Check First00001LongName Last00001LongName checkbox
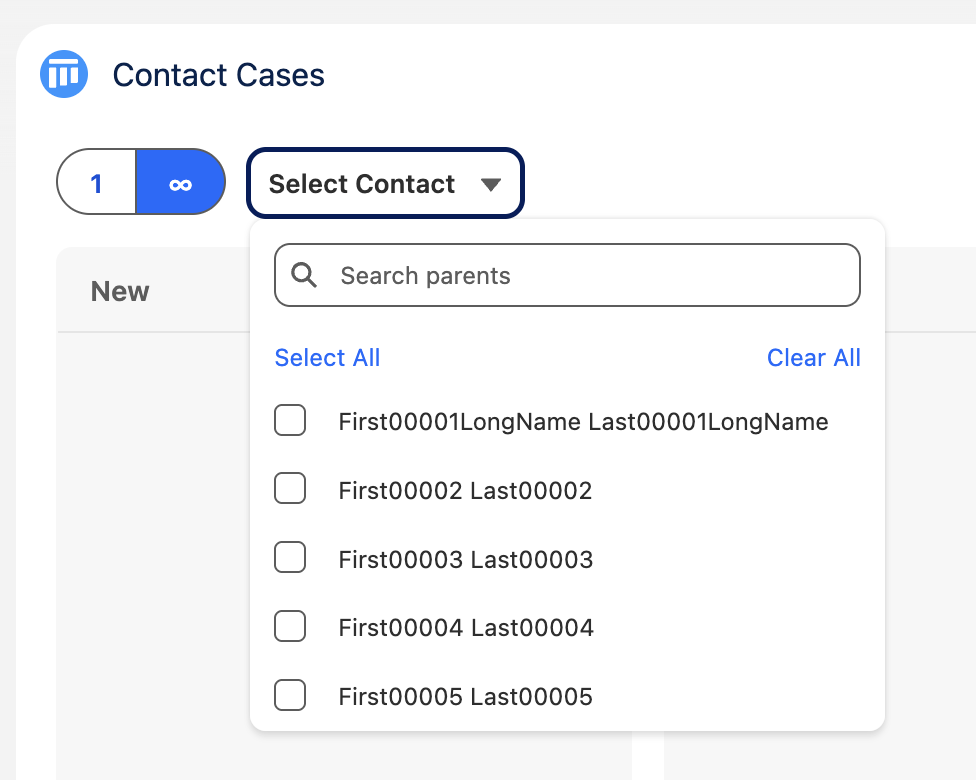 [290, 420]
